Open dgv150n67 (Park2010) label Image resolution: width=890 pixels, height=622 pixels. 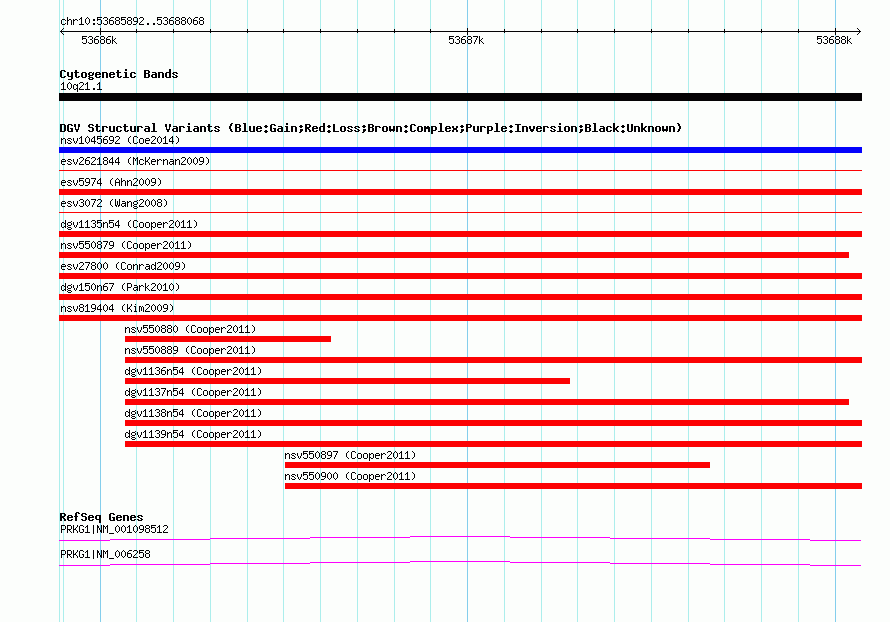pyautogui.click(x=120, y=287)
